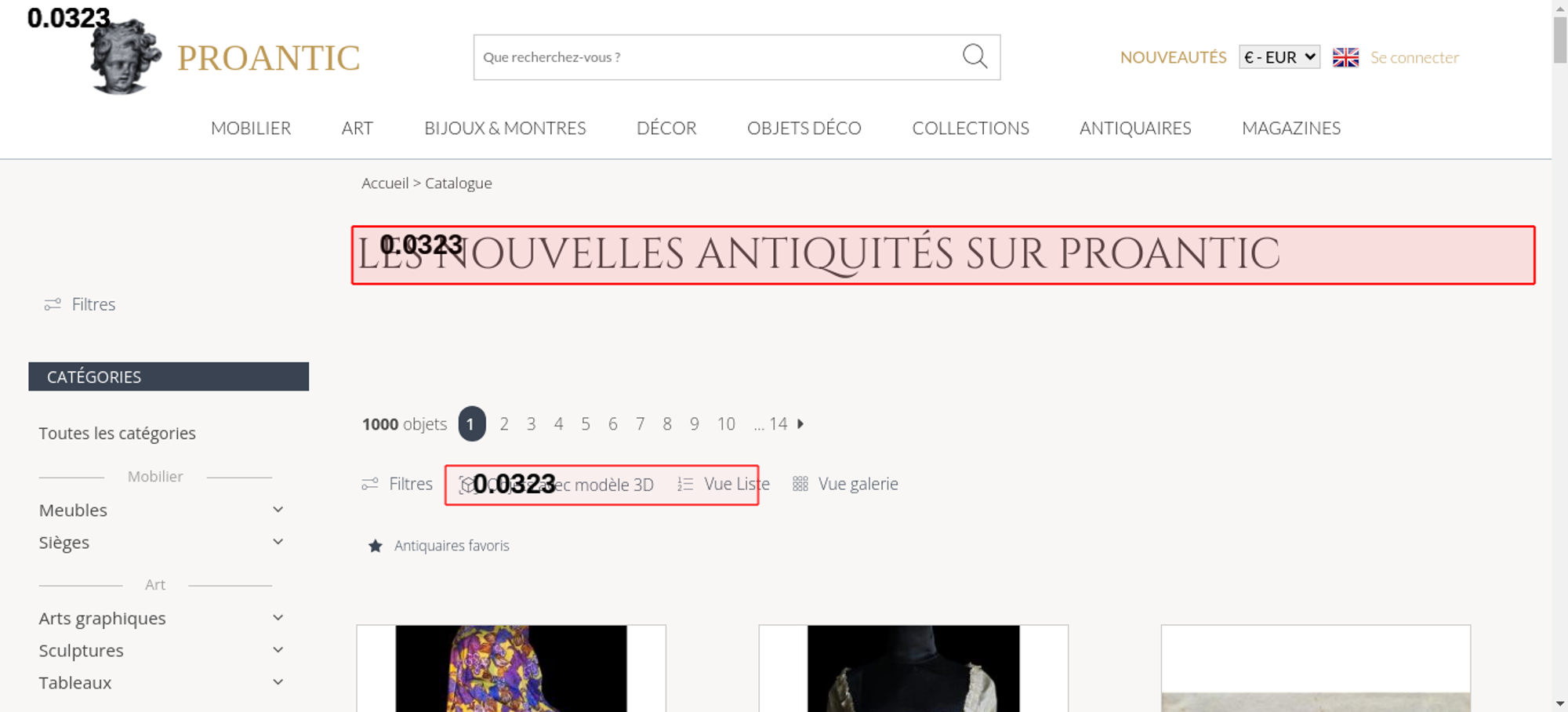The height and width of the screenshot is (712, 1568).
Task: Click the search input field
Action: point(713,57)
